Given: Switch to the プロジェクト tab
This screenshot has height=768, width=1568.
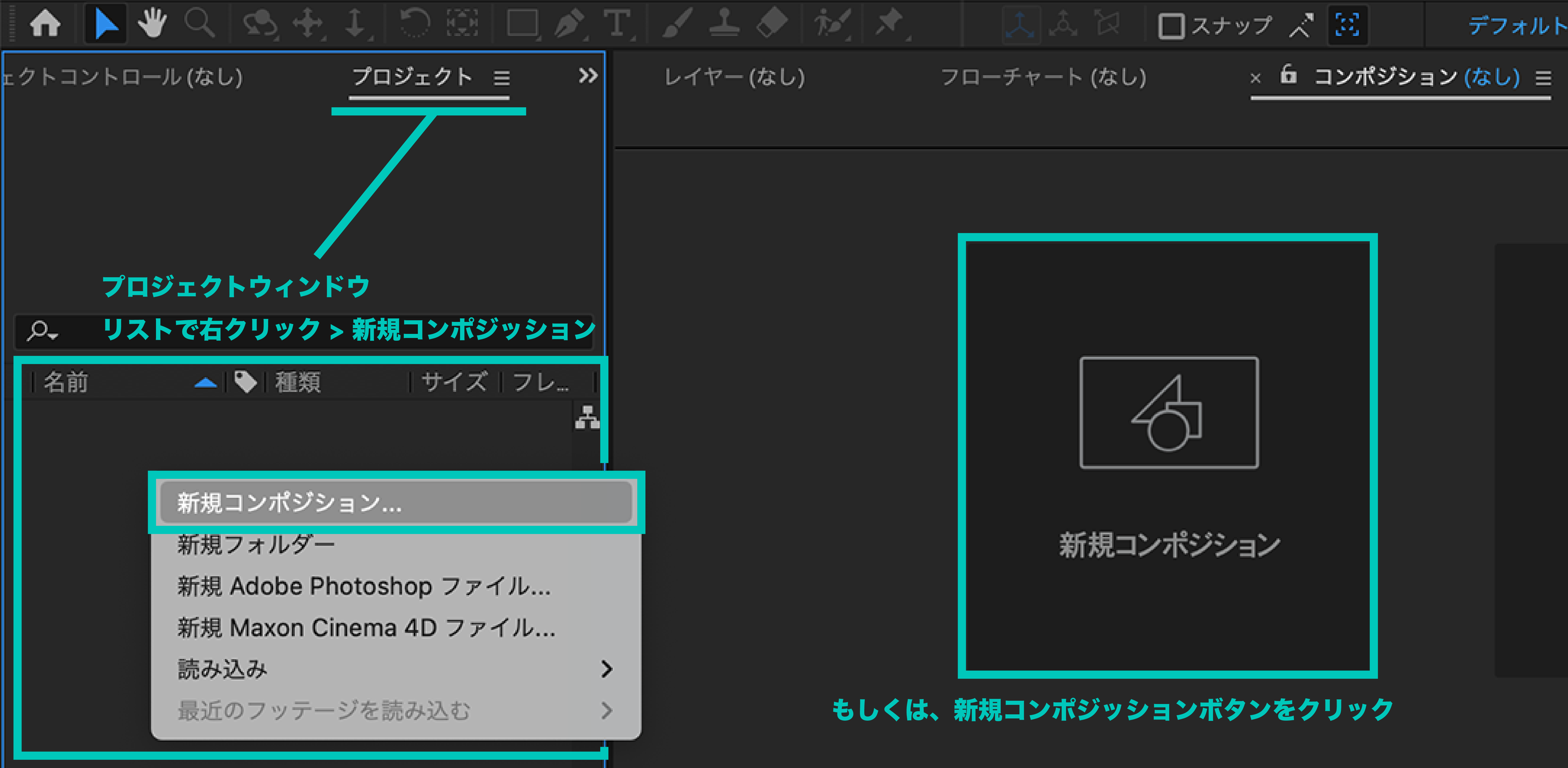Looking at the screenshot, I should coord(413,77).
